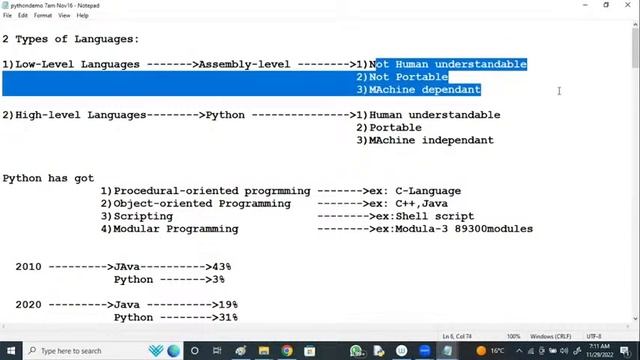
Task: Open the View menu
Action: click(64, 16)
